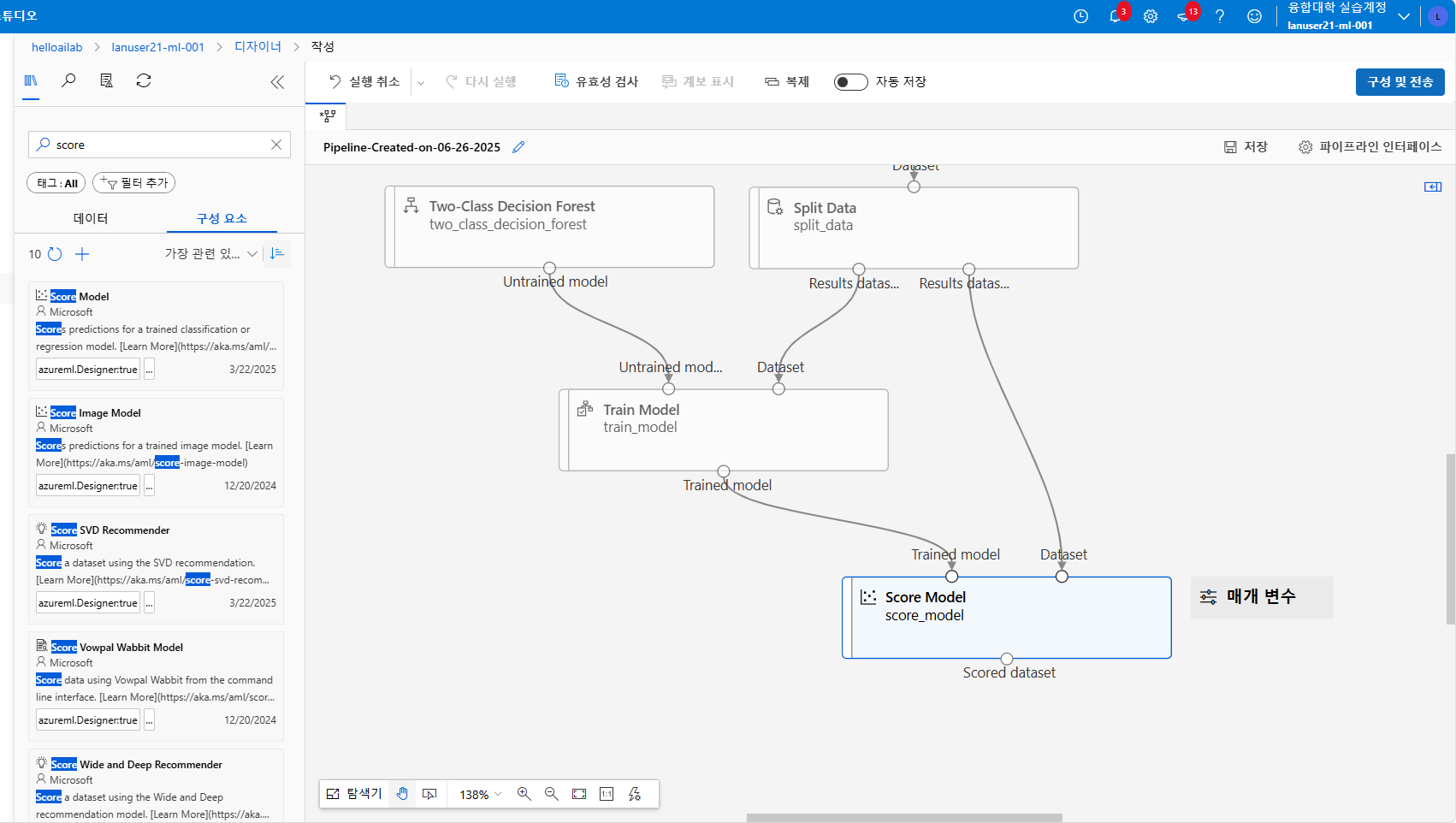Viewport: 1456px width, 823px height.
Task: Open the 실행 취소 dropdown arrow
Action: 421,81
